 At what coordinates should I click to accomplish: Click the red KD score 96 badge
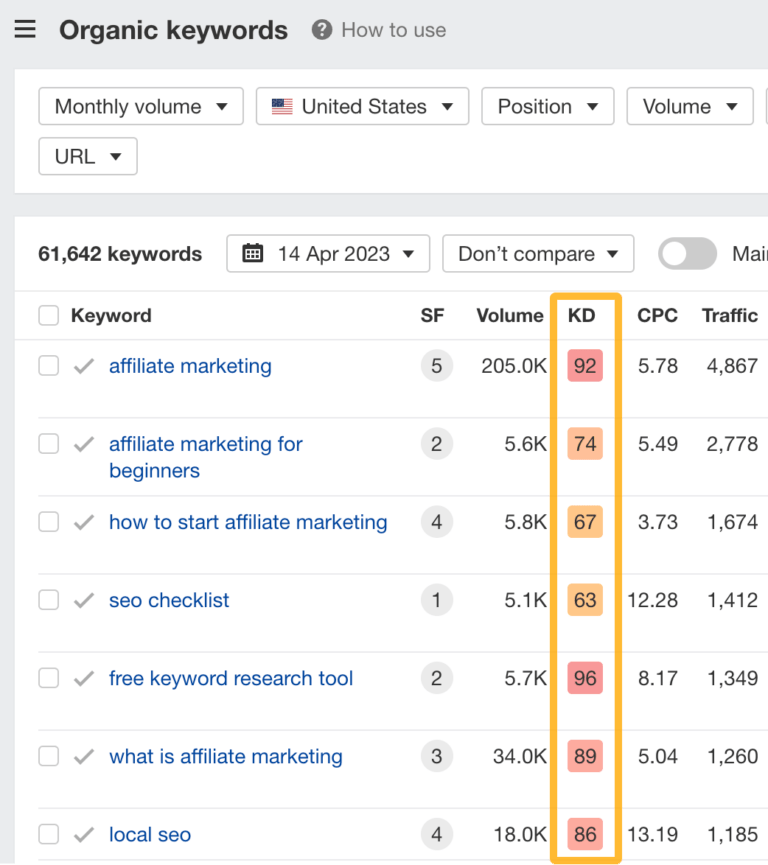pyautogui.click(x=585, y=678)
